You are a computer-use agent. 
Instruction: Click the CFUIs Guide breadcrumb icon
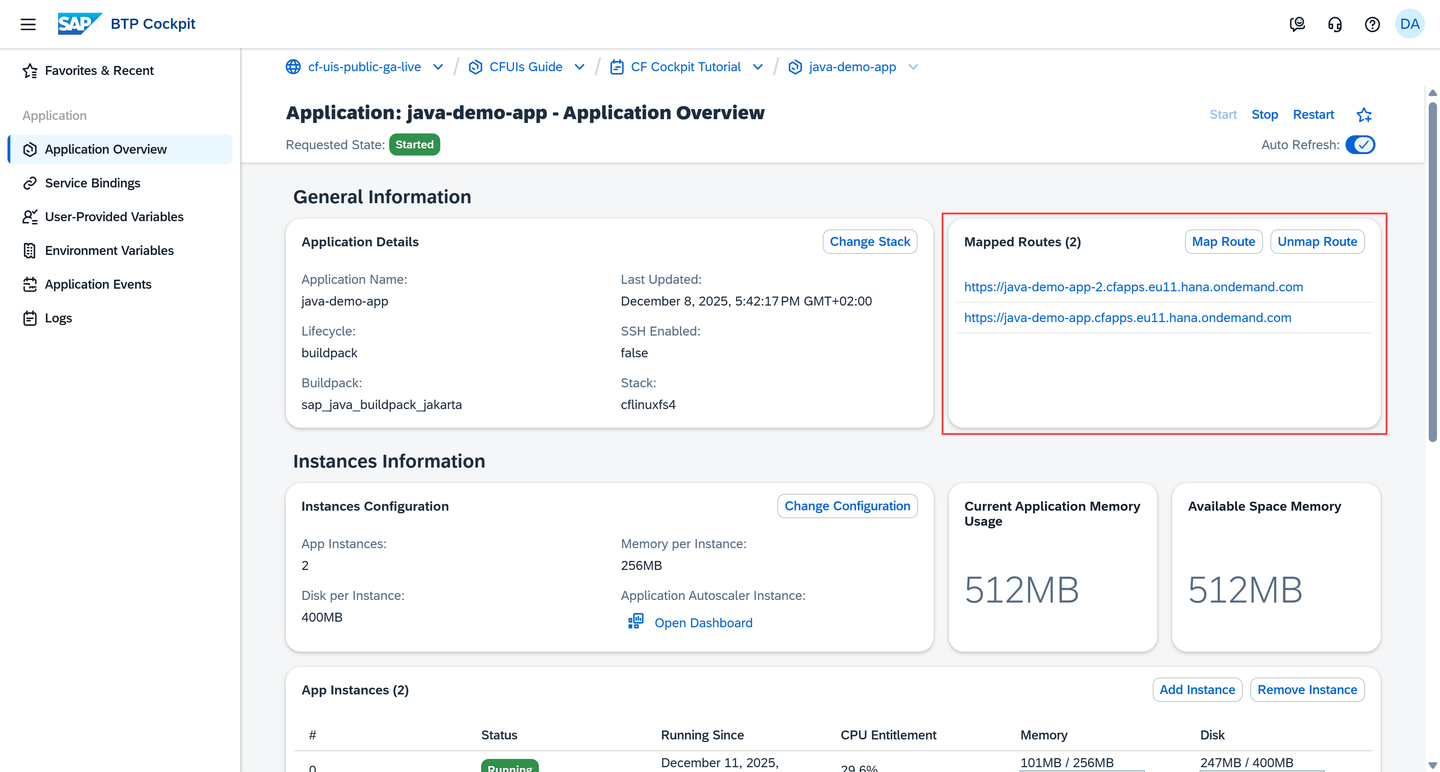[x=475, y=67]
